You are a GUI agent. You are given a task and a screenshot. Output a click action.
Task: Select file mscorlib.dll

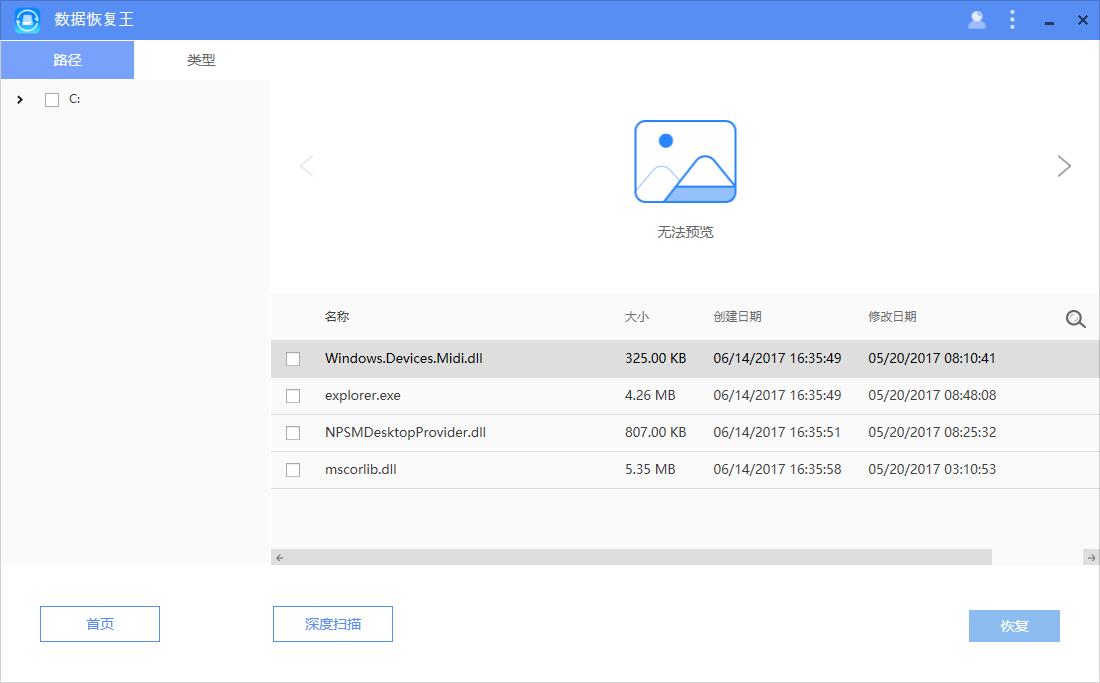[x=361, y=469]
